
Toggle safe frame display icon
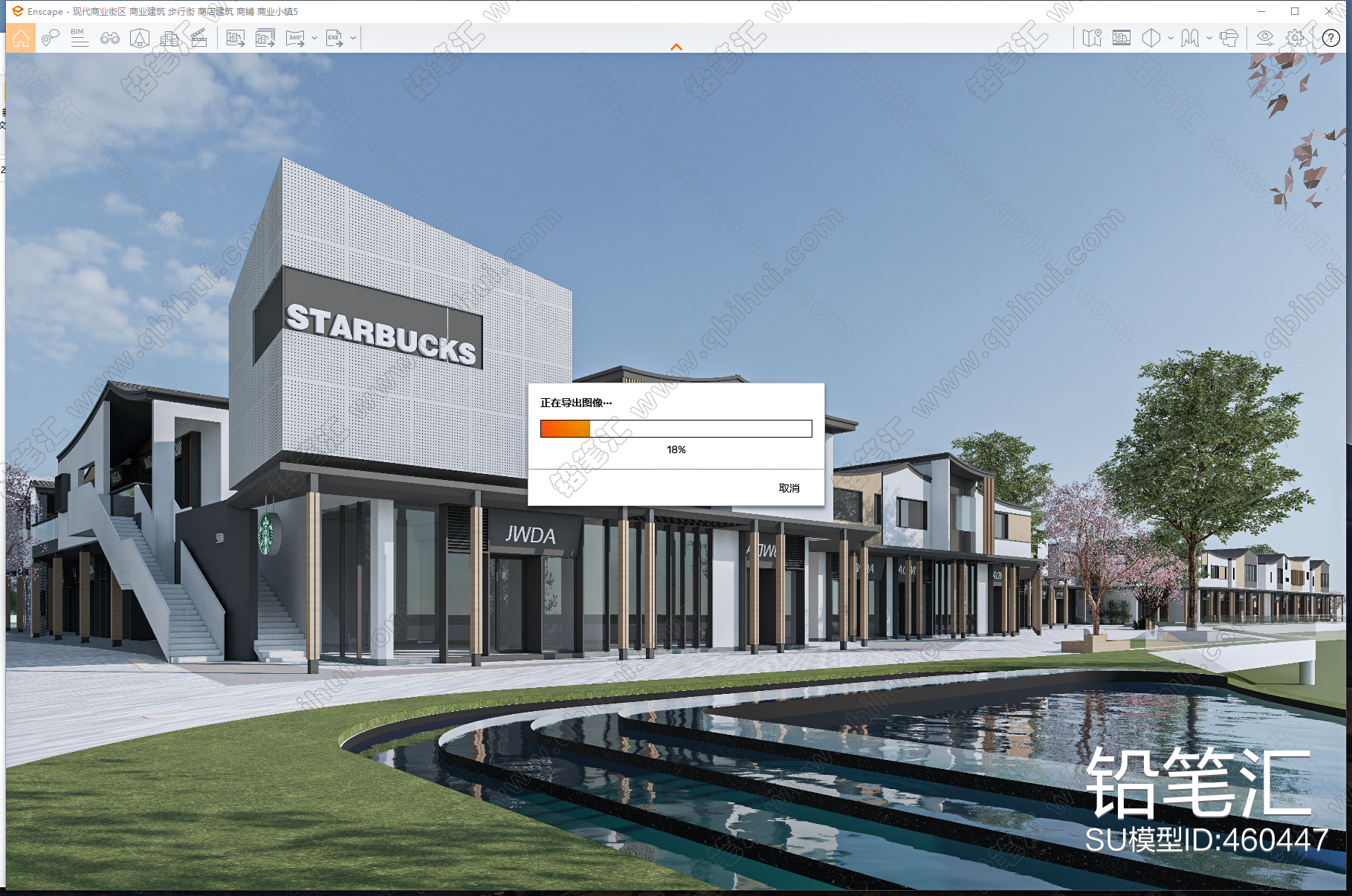[x=1122, y=38]
